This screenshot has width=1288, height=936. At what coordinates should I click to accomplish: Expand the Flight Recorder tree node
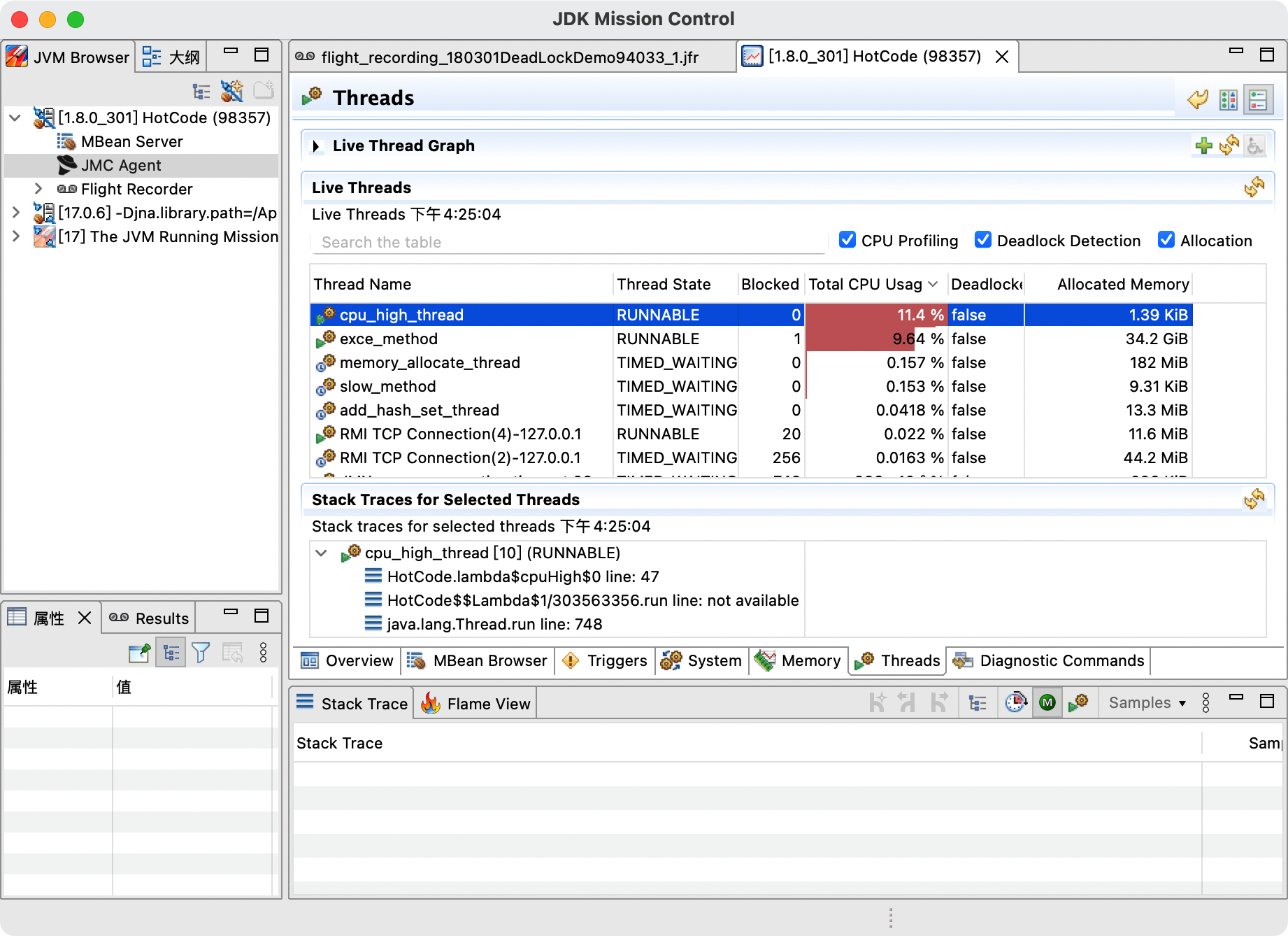[x=38, y=189]
